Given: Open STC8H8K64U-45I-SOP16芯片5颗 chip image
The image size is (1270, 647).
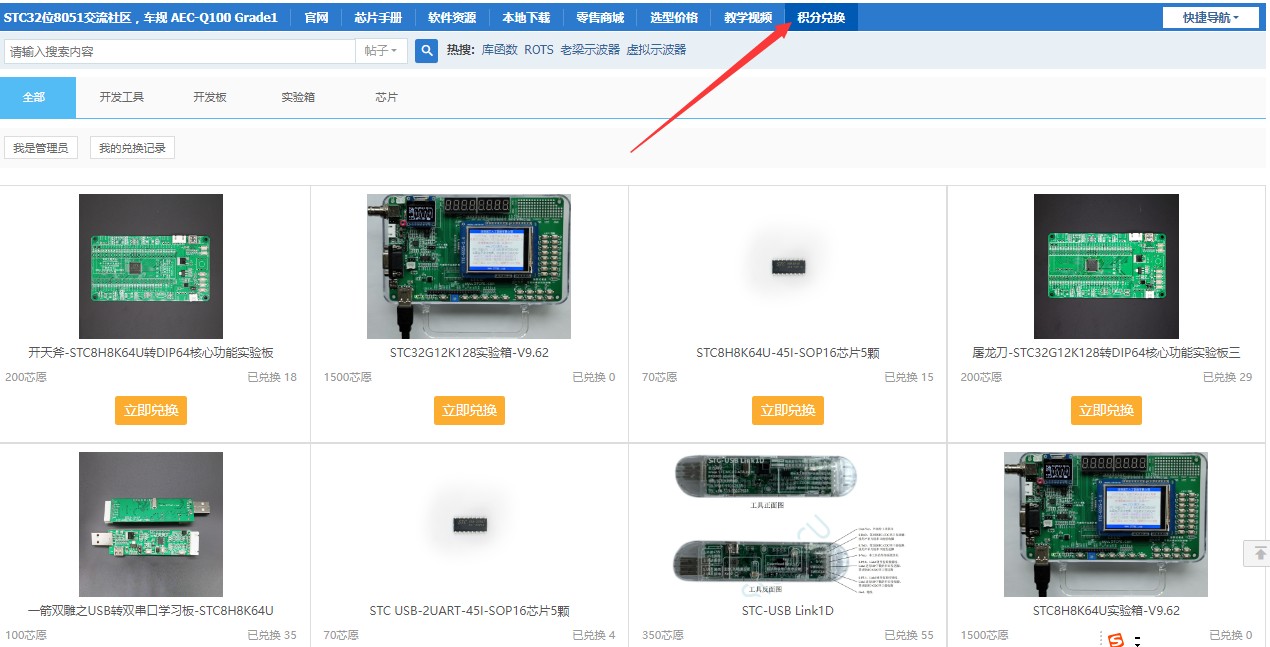Looking at the screenshot, I should (x=788, y=266).
